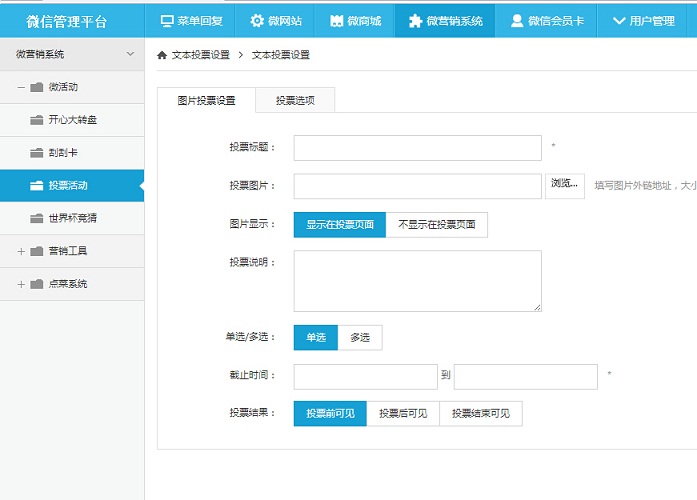Click the monitor icon beside 菜单回复

[x=167, y=21]
